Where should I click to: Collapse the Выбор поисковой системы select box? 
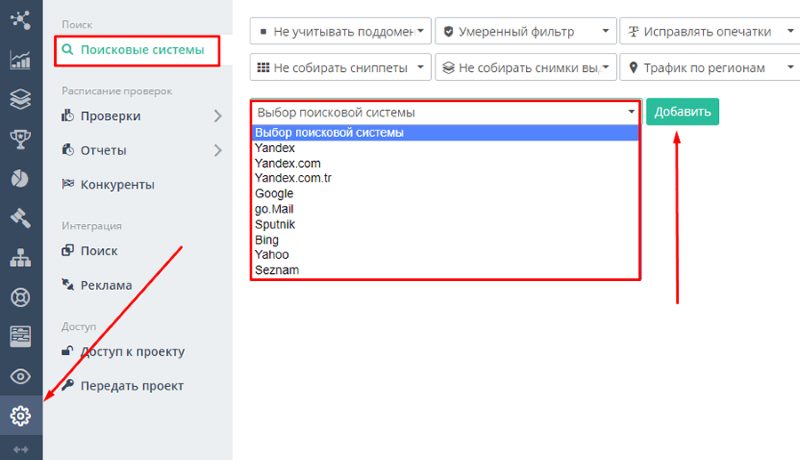pyautogui.click(x=445, y=112)
